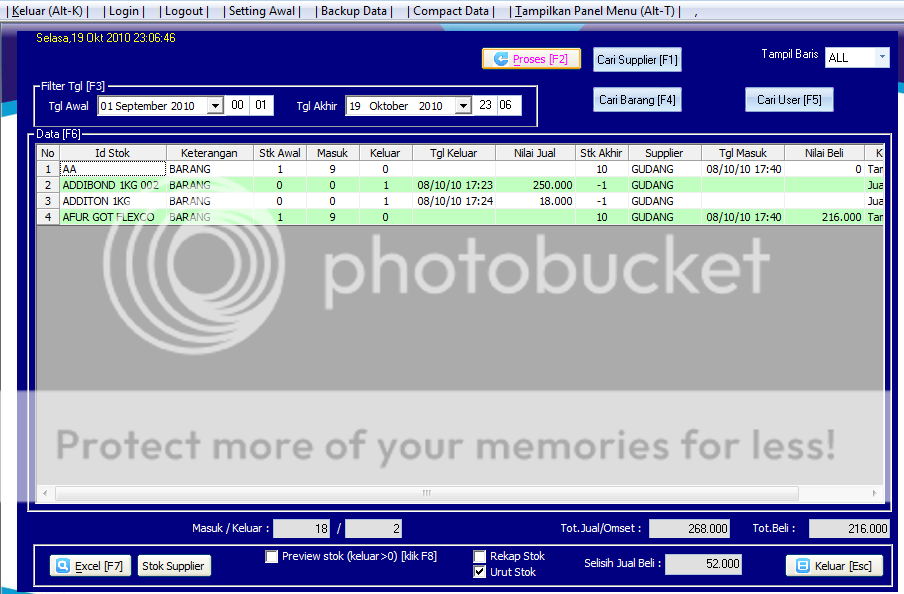Click the Cari Barang [F4] button
904x594 pixels.
tap(637, 100)
